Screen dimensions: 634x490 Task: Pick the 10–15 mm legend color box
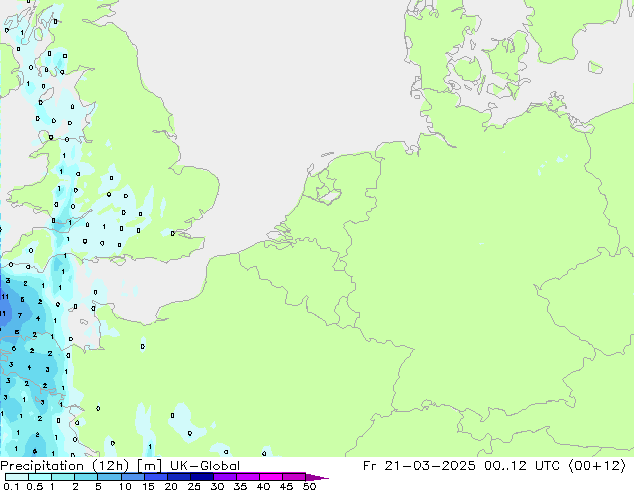click(x=132, y=477)
